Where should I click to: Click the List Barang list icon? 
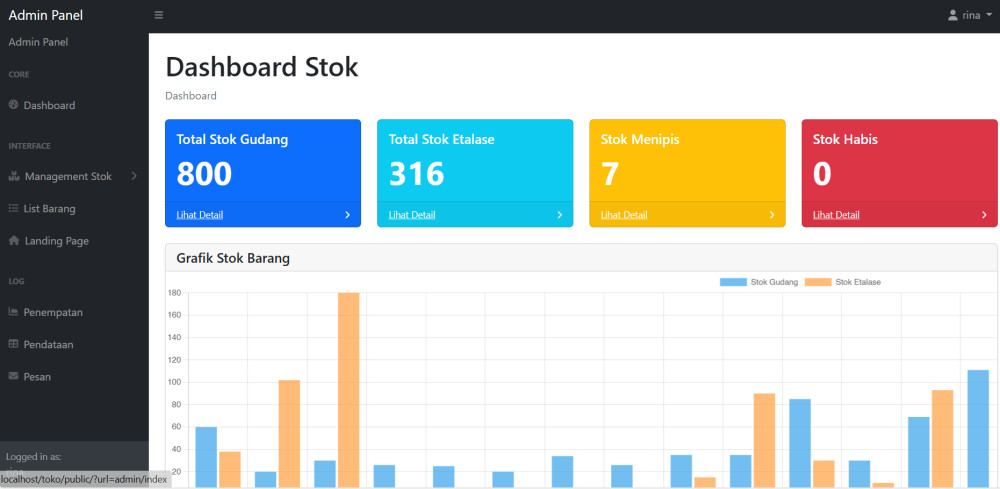[x=14, y=209]
